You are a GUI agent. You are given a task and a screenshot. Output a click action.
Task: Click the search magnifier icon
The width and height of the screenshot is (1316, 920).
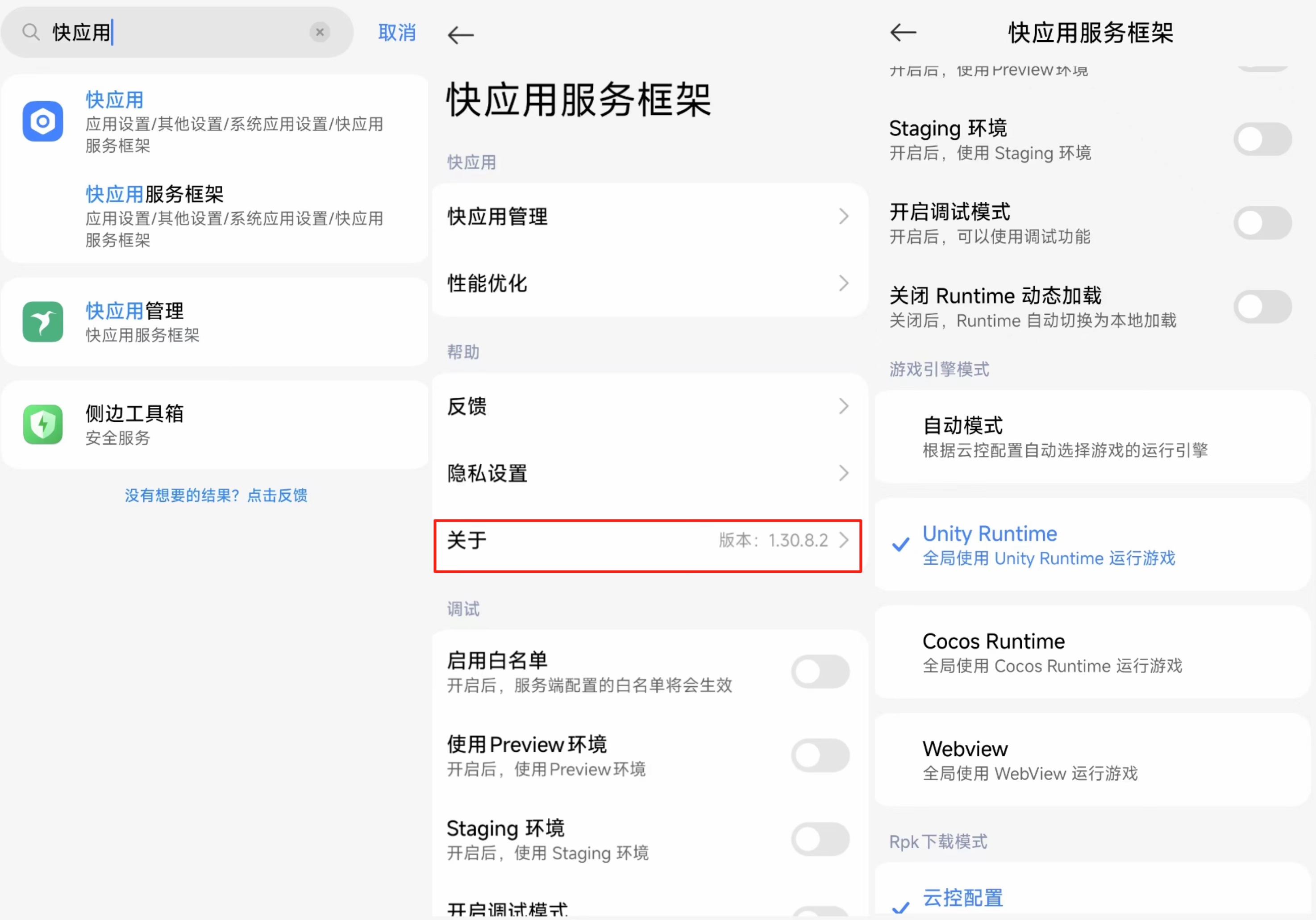click(x=31, y=32)
